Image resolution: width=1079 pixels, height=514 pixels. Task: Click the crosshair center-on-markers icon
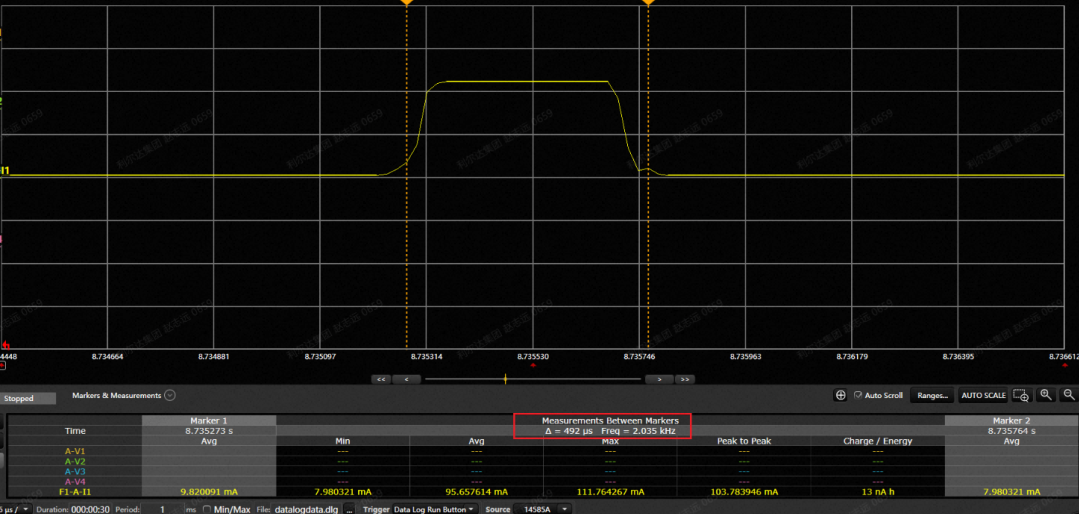840,395
